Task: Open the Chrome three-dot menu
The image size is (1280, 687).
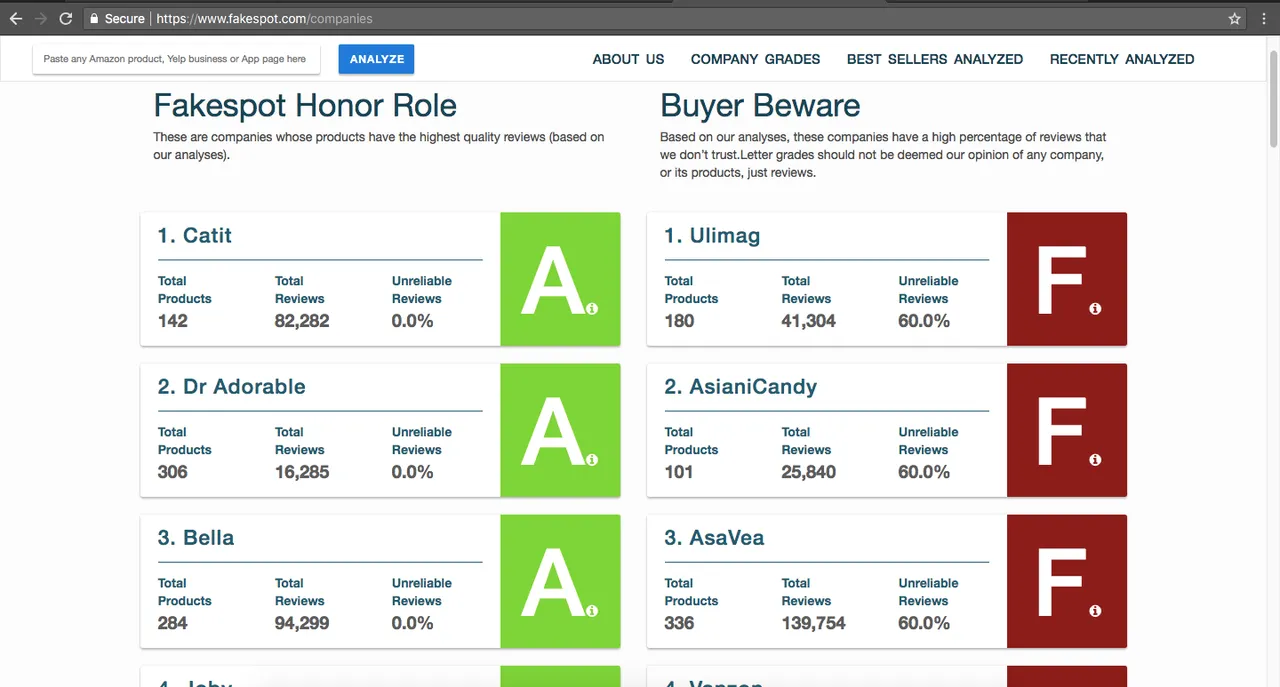Action: pos(1262,18)
